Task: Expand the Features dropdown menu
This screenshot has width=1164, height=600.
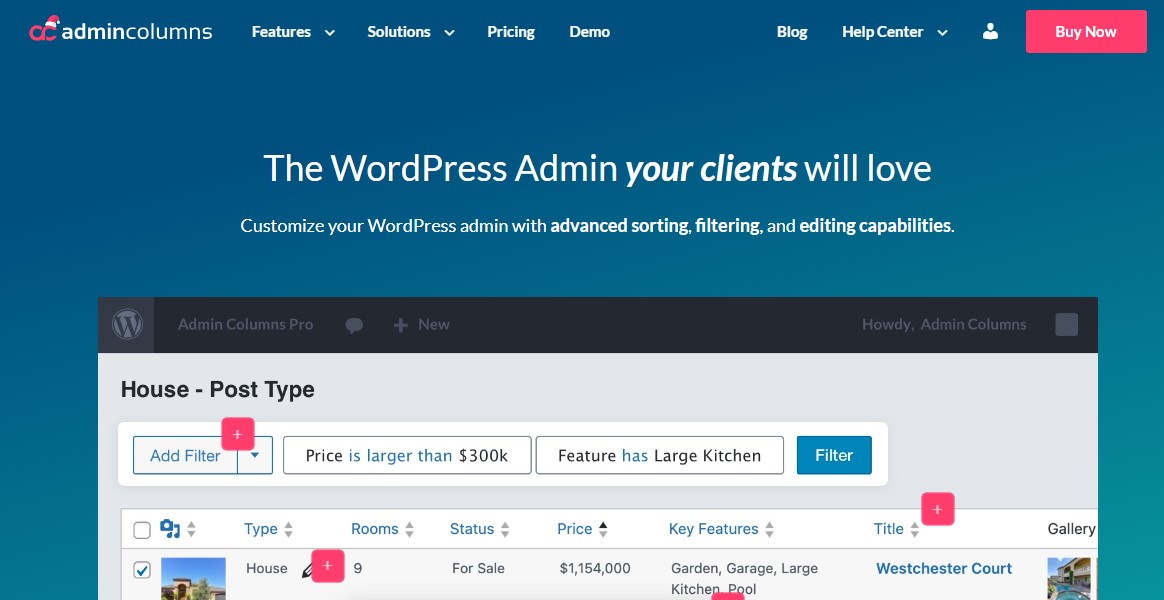Action: 291,31
